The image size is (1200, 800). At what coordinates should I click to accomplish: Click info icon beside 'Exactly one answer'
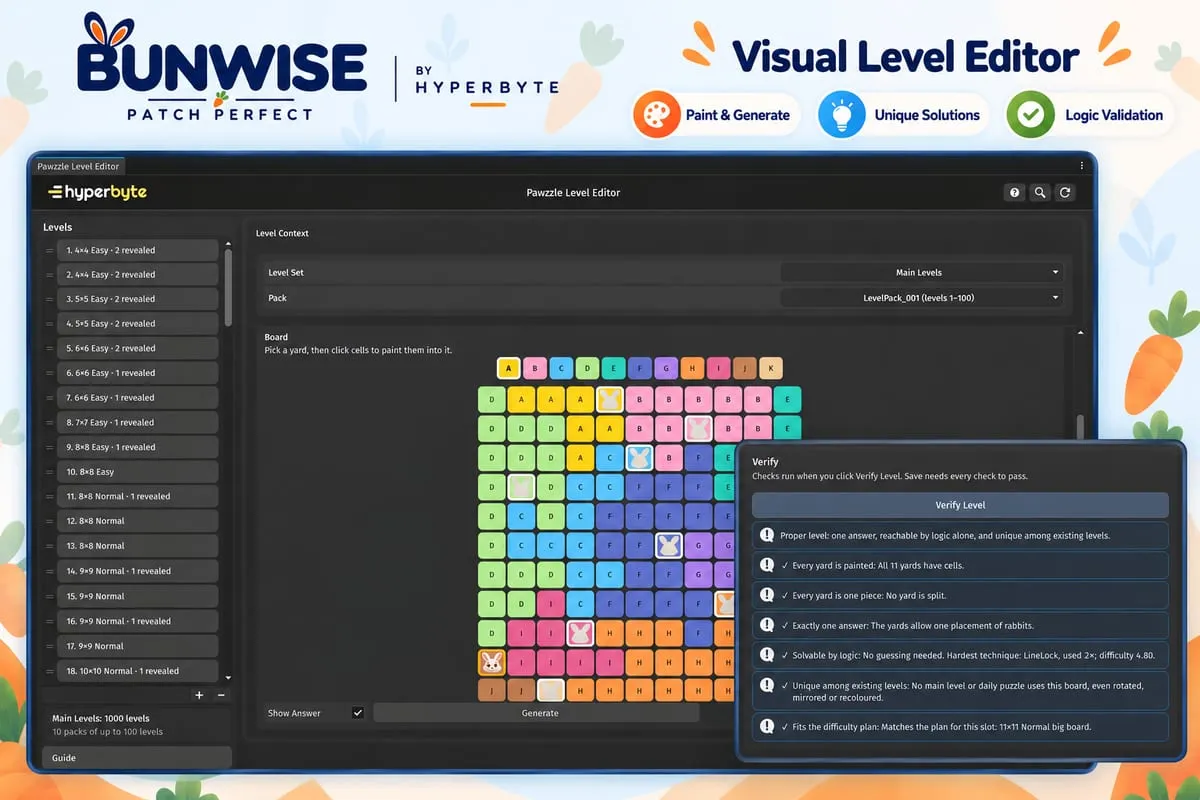(766, 626)
